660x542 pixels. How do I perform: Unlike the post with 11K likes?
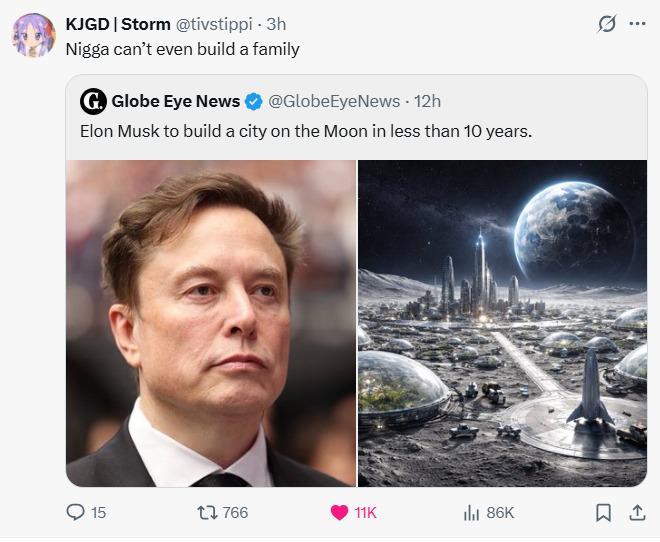tap(340, 512)
